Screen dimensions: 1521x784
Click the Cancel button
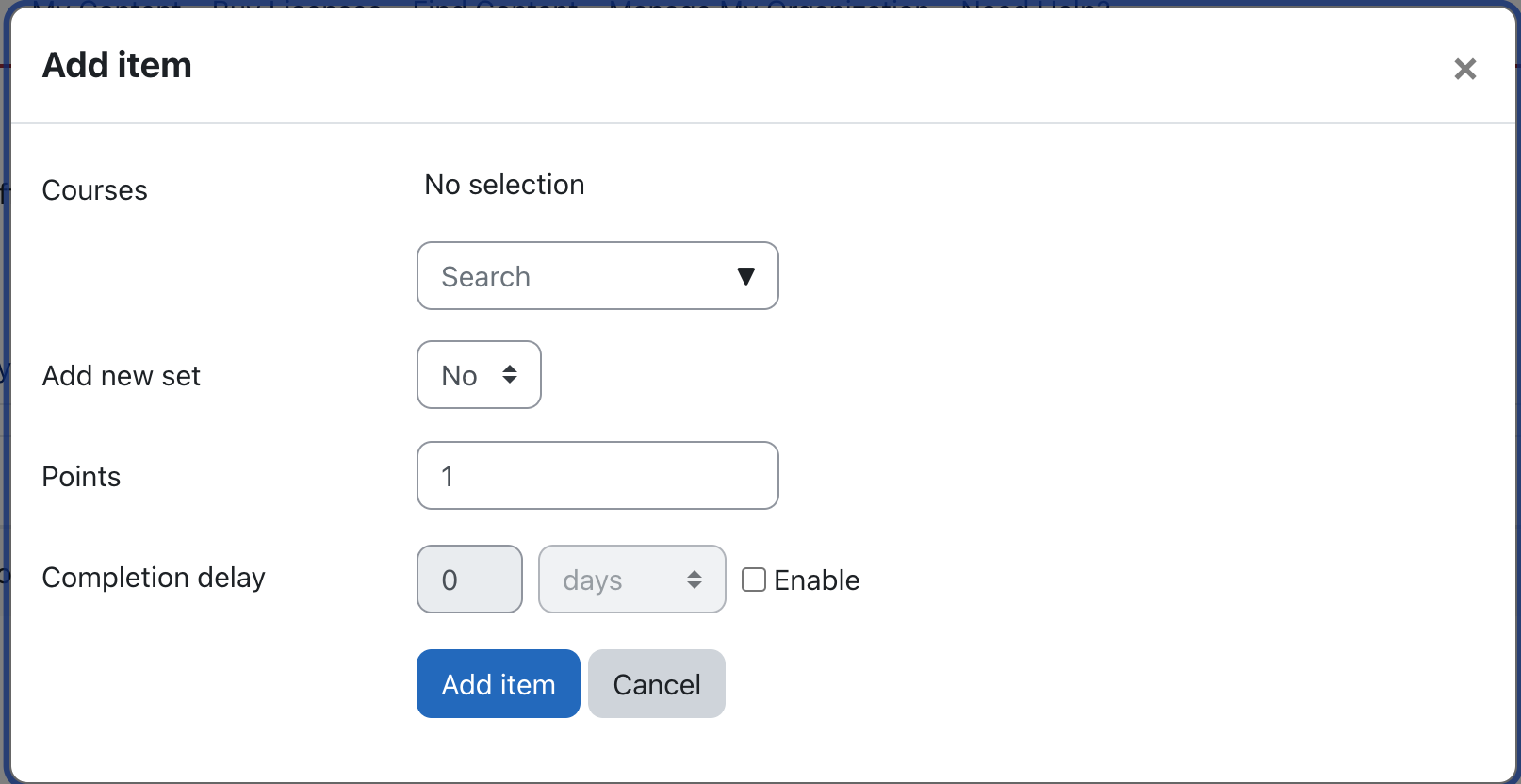[656, 684]
